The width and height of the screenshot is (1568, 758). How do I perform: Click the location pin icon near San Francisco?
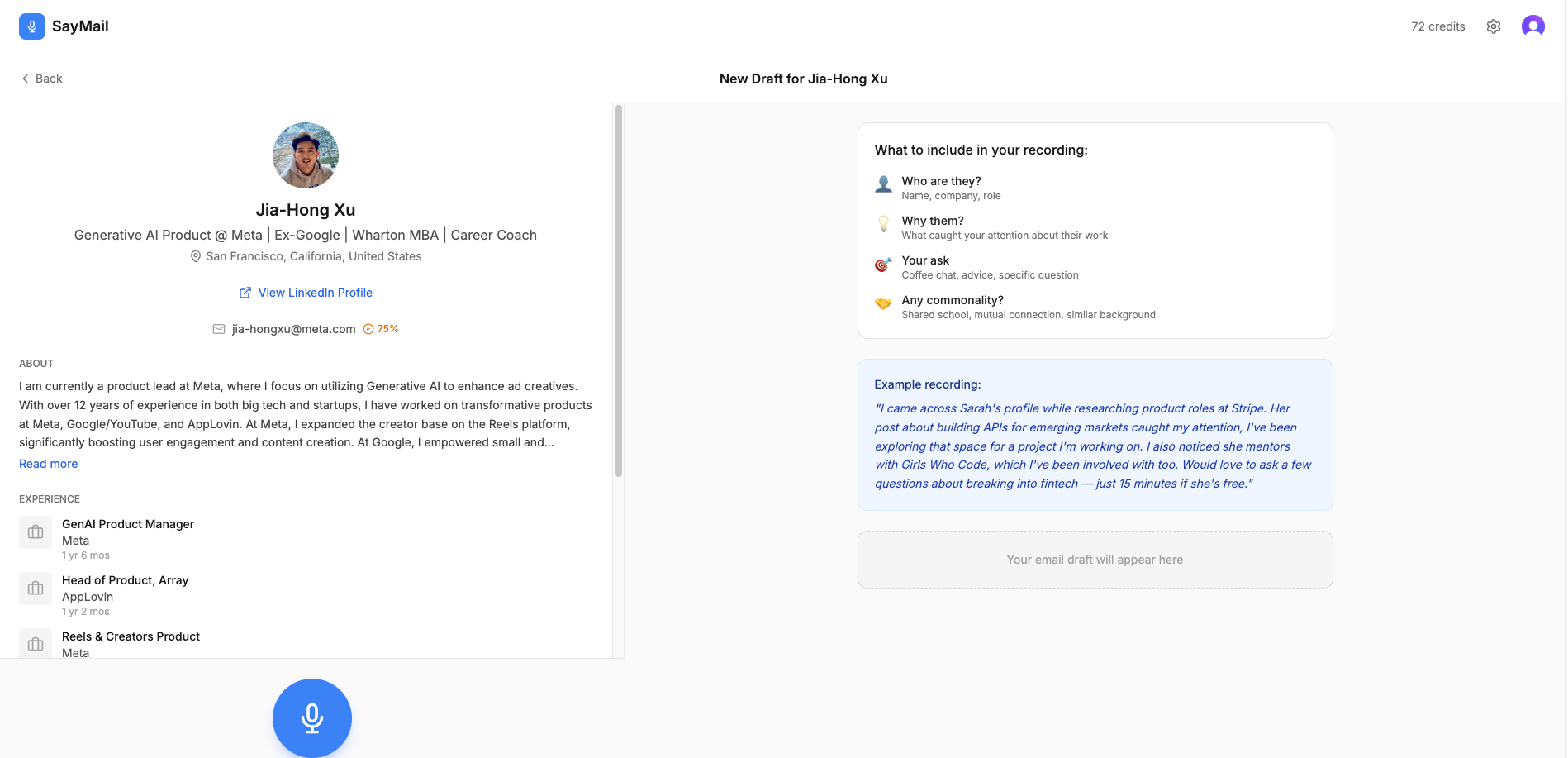coord(196,256)
